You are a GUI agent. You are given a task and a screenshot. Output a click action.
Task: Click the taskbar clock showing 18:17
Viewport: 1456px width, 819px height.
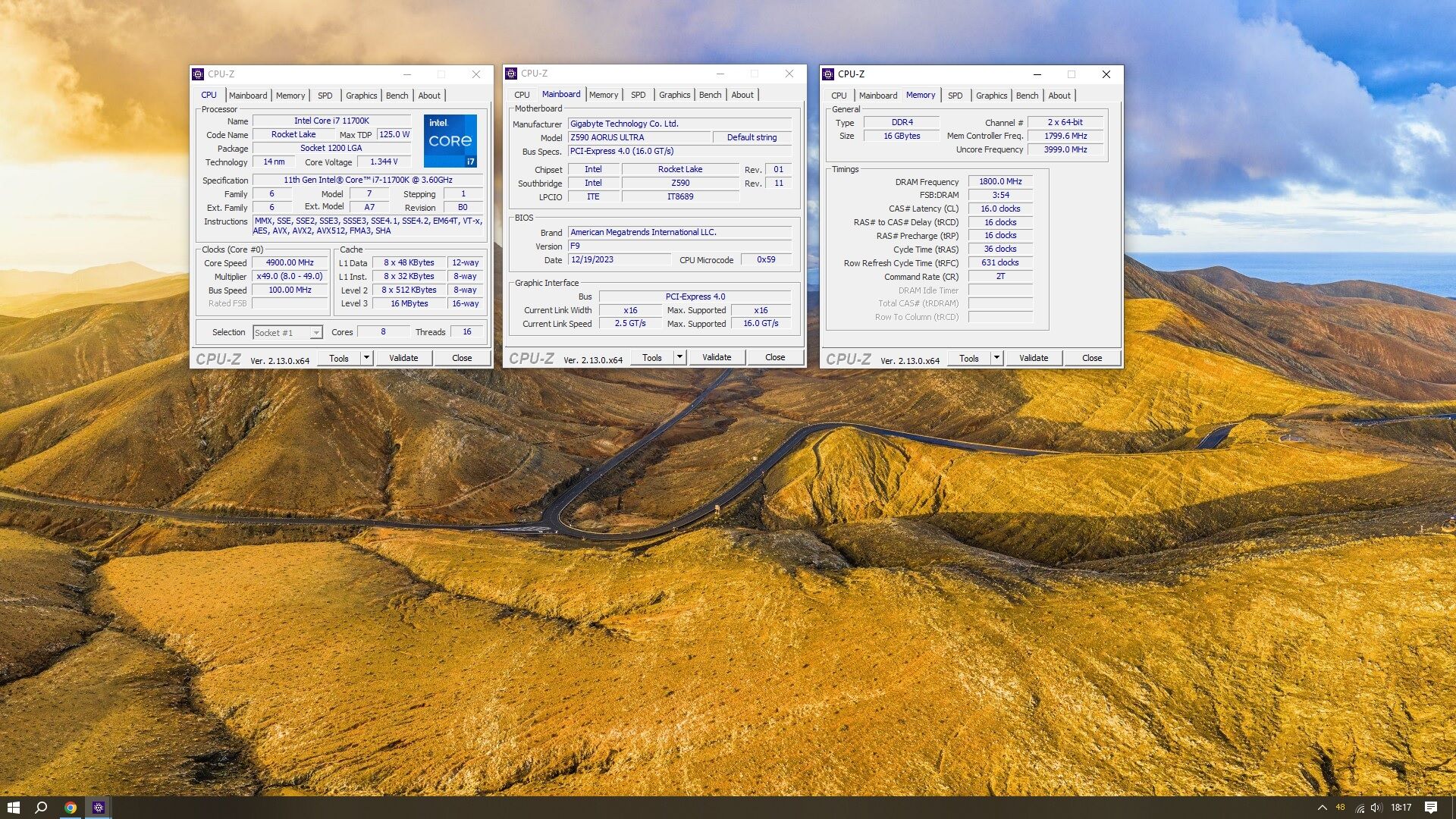click(1401, 807)
